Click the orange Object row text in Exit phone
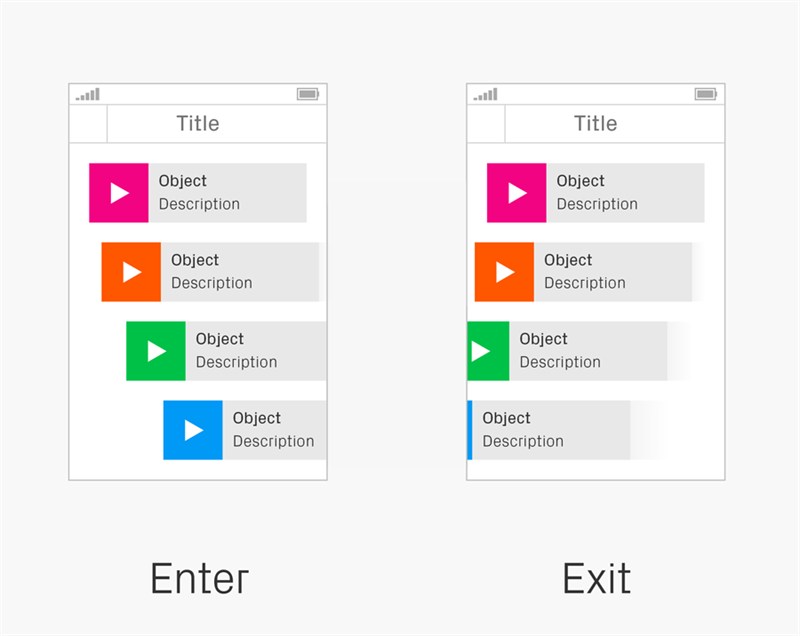The width and height of the screenshot is (800, 636). point(585,271)
